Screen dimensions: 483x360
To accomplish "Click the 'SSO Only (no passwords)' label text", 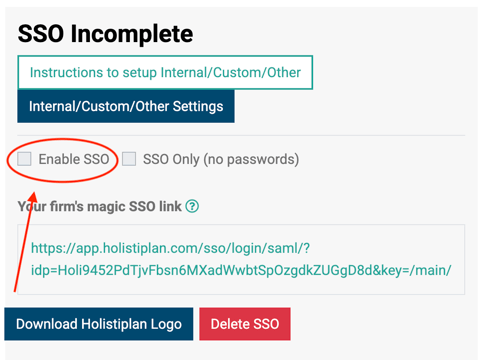I will [221, 159].
